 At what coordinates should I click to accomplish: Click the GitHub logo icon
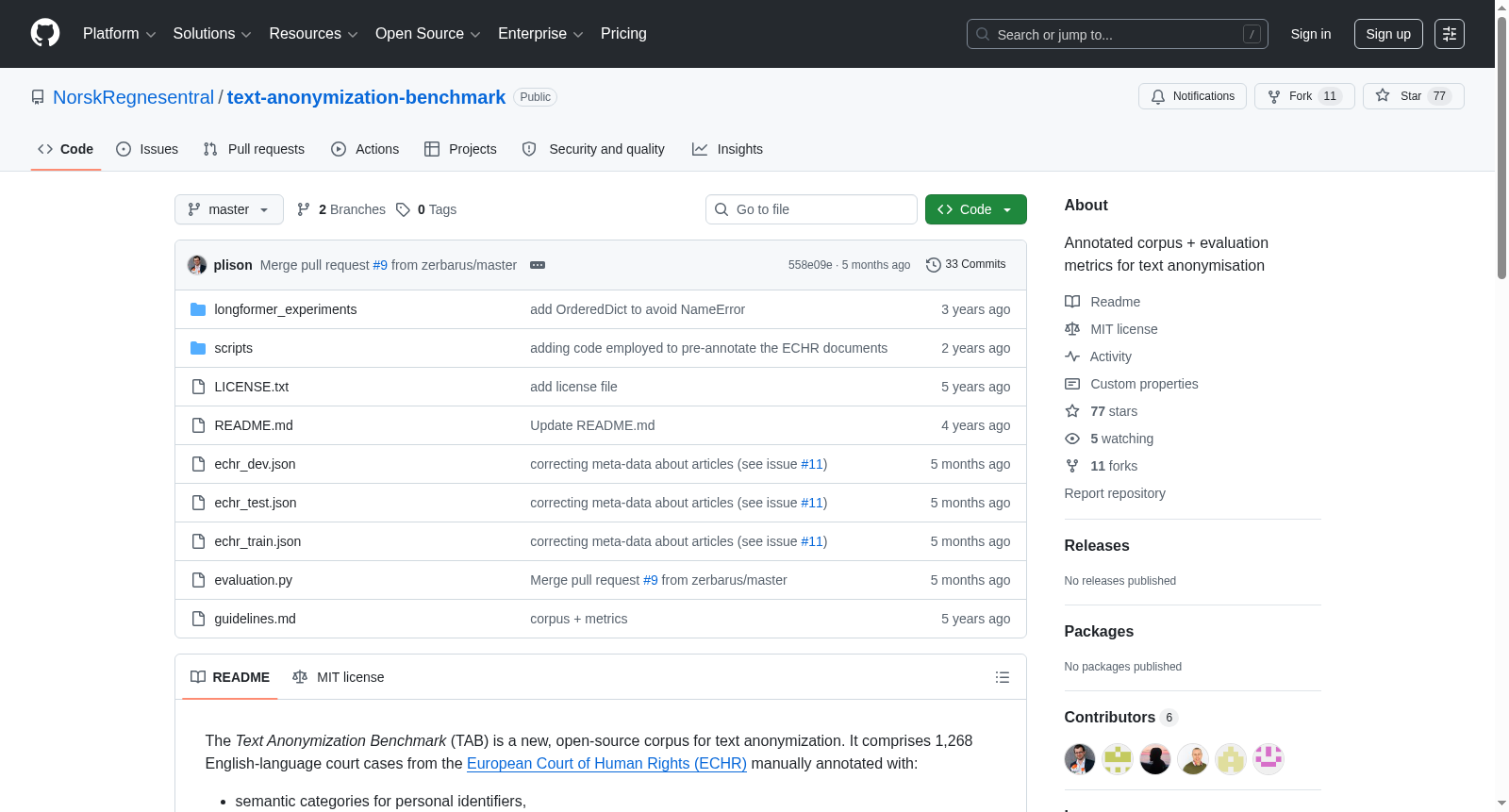click(45, 34)
